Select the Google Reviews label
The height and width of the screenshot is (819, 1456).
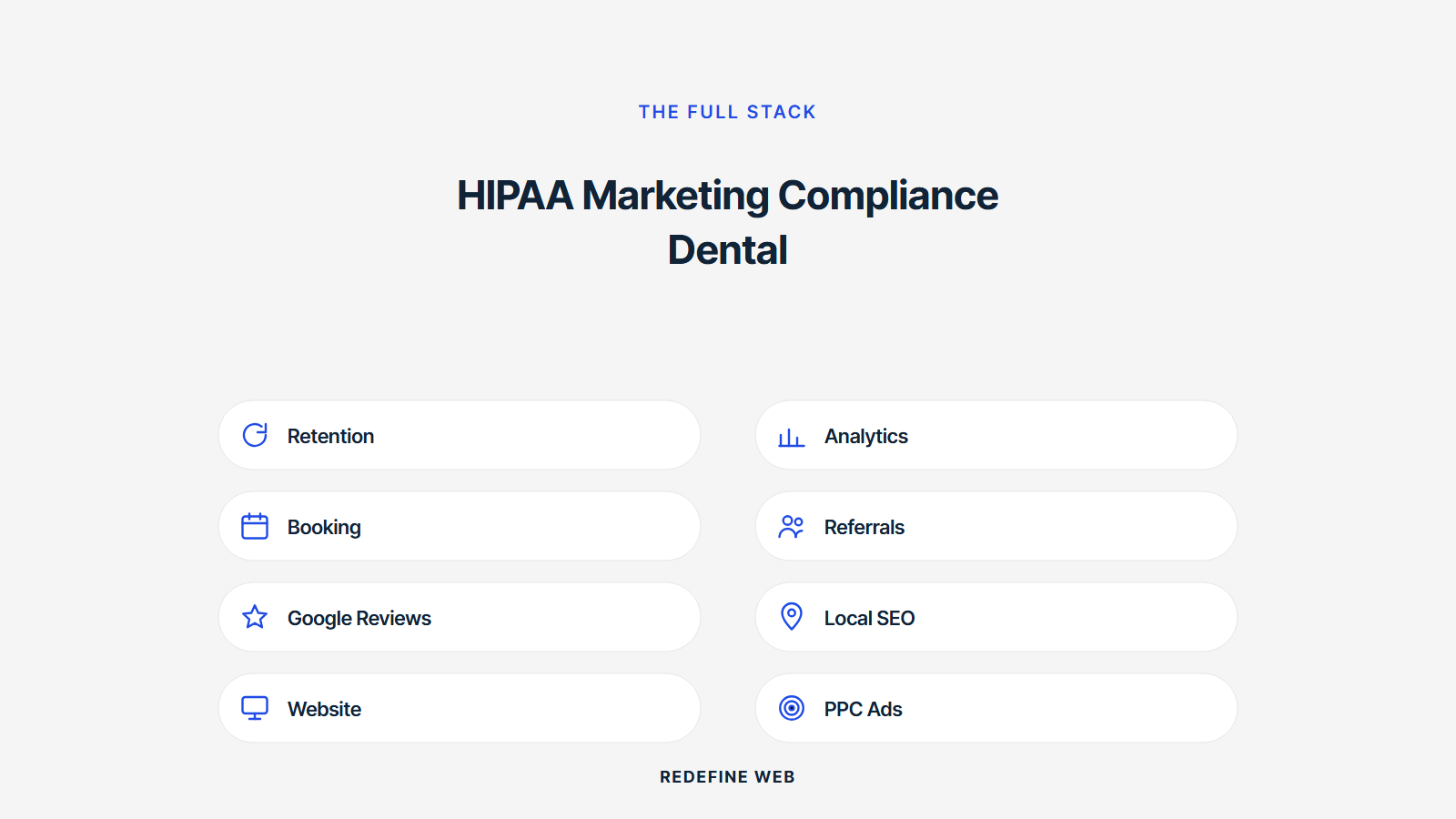pyautogui.click(x=359, y=619)
